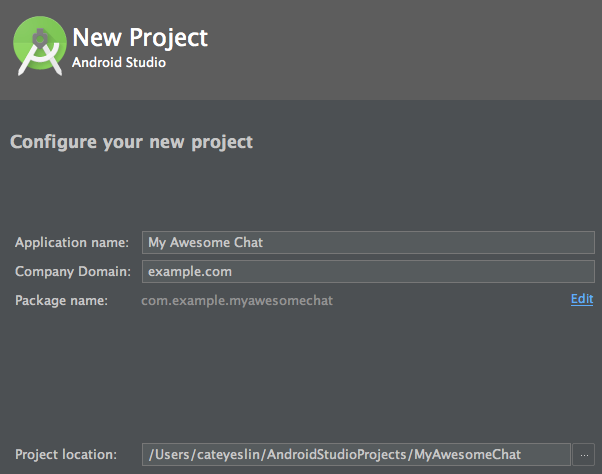
Task: Click 'AndroidStudioProjects' in the location path
Action: coord(336,455)
